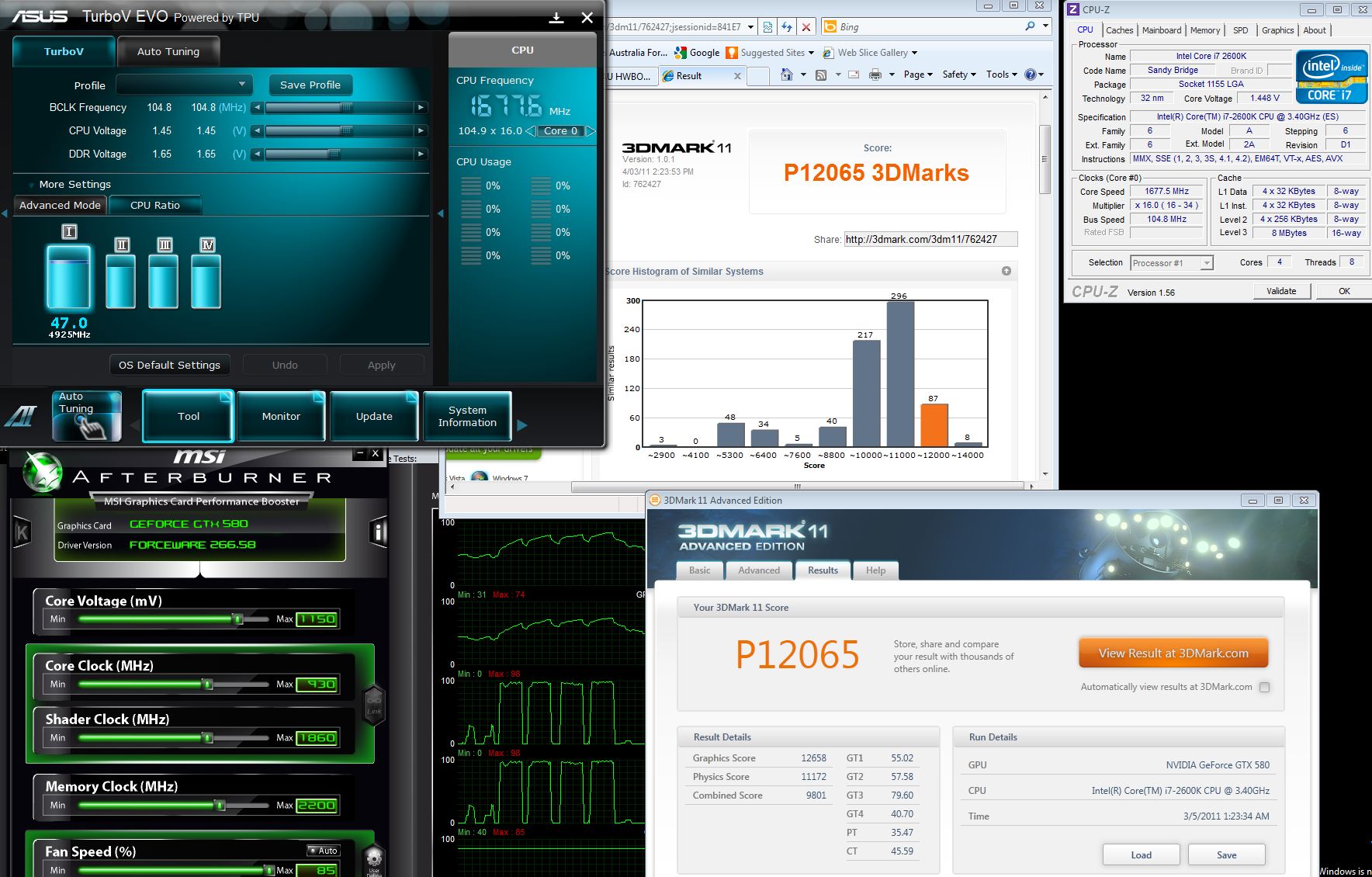
Task: Click the blue arrow right of System Information
Action: (522, 425)
